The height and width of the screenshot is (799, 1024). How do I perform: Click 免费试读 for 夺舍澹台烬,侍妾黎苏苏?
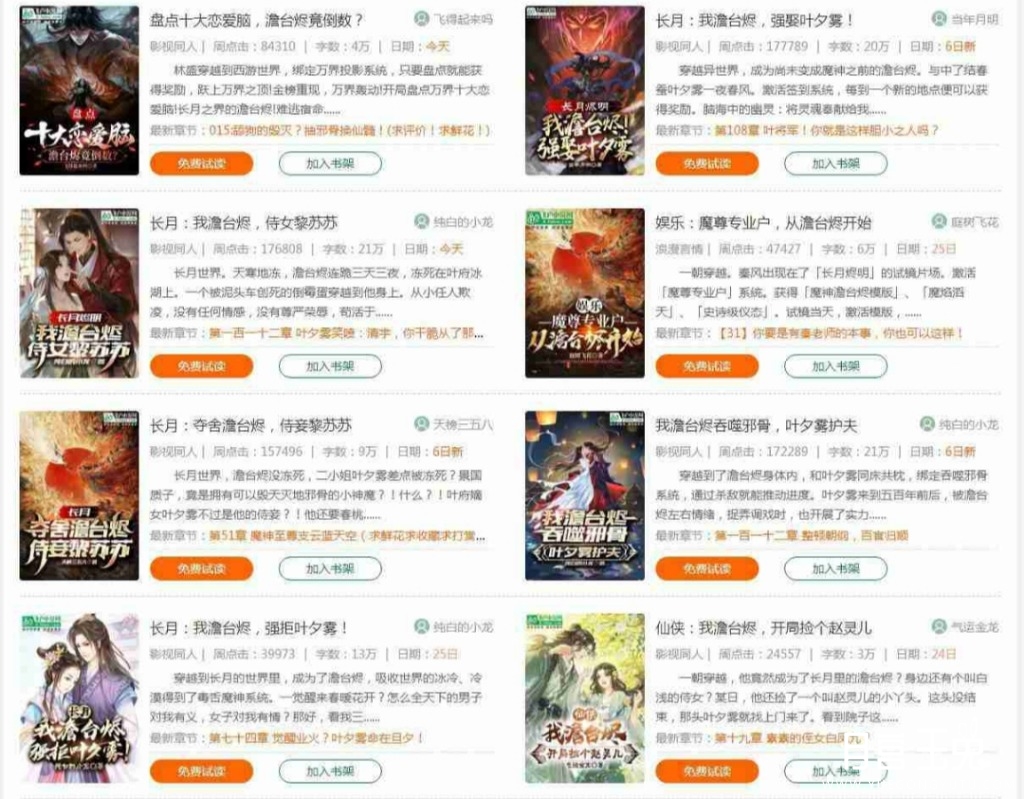coord(202,568)
